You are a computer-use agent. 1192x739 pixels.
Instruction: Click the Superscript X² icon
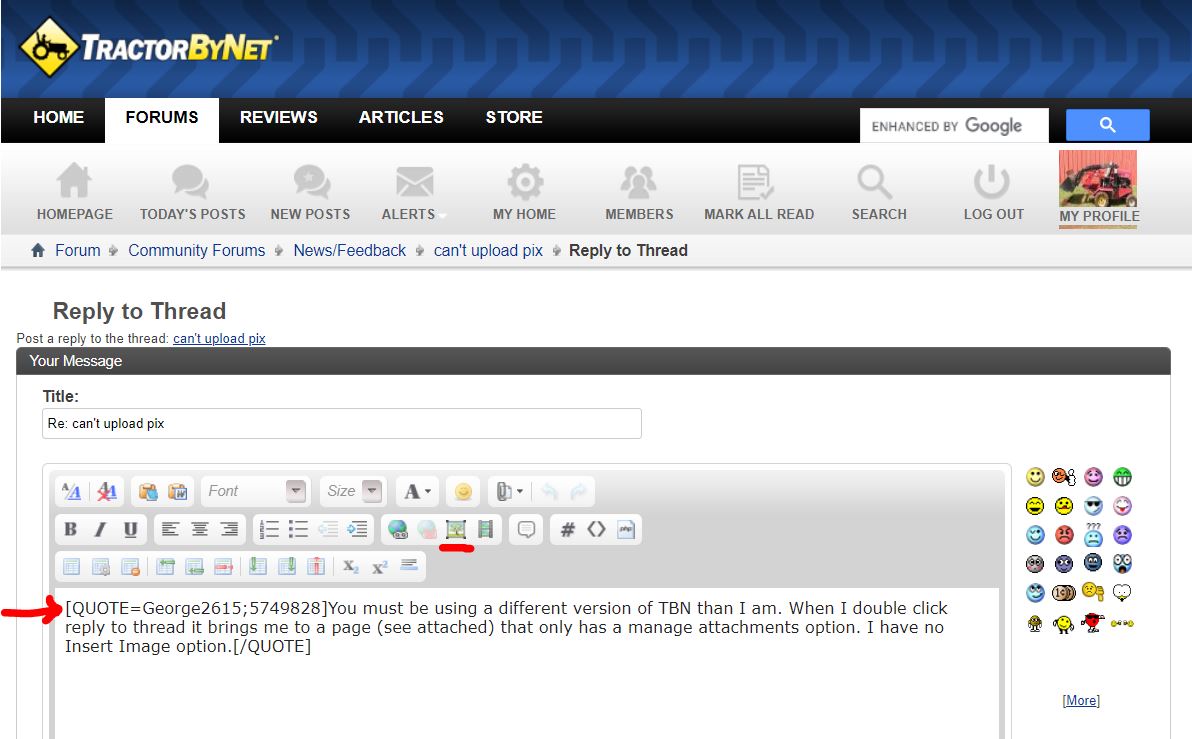(379, 566)
